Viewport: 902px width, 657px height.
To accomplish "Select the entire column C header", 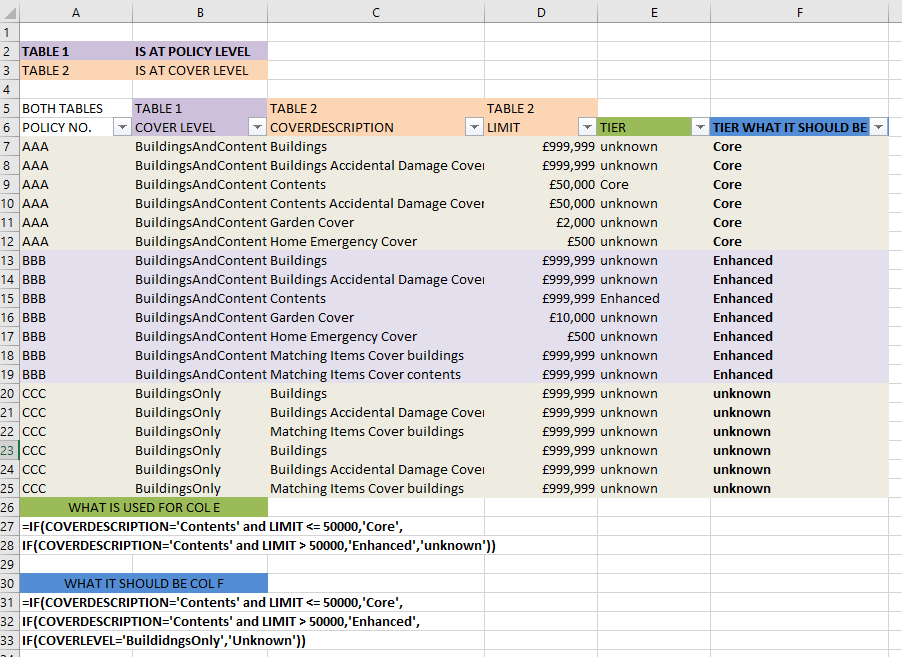I will (x=375, y=12).
